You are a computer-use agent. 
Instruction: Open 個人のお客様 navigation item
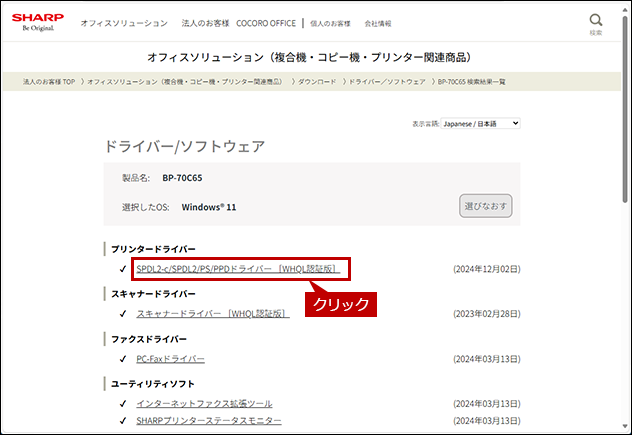coord(330,24)
